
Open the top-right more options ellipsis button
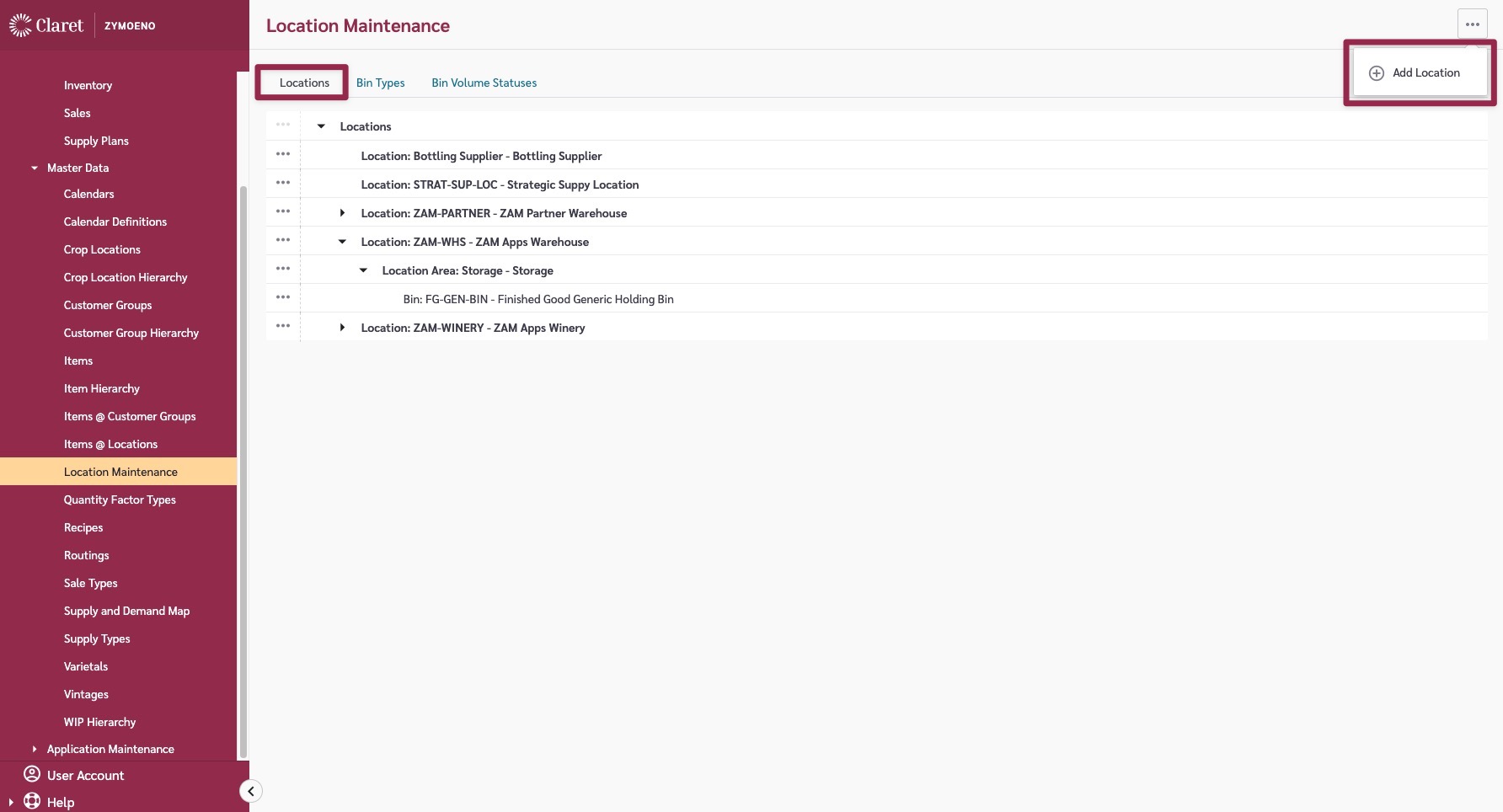[1472, 24]
